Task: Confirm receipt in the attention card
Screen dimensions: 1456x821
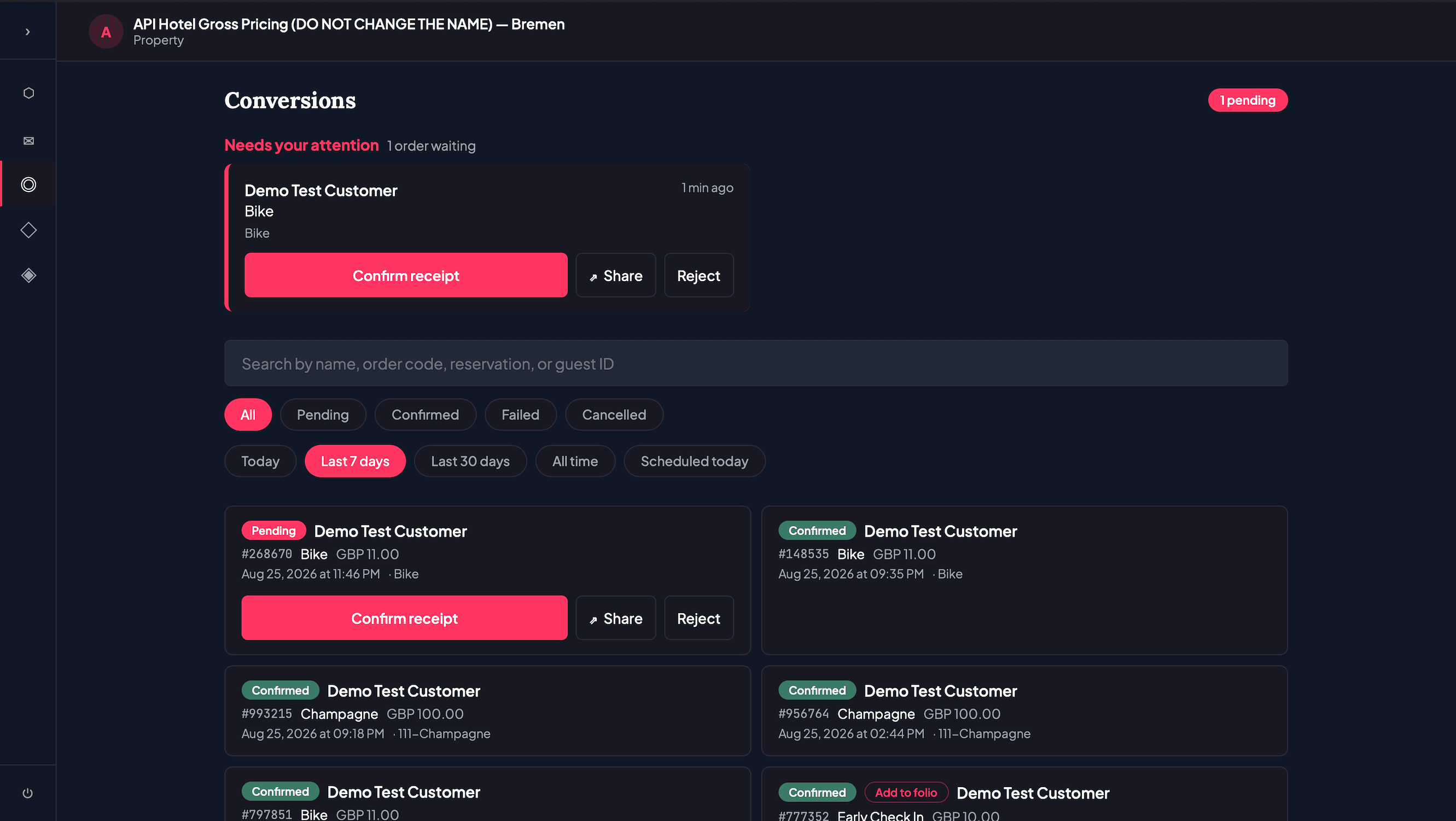Action: coord(406,275)
